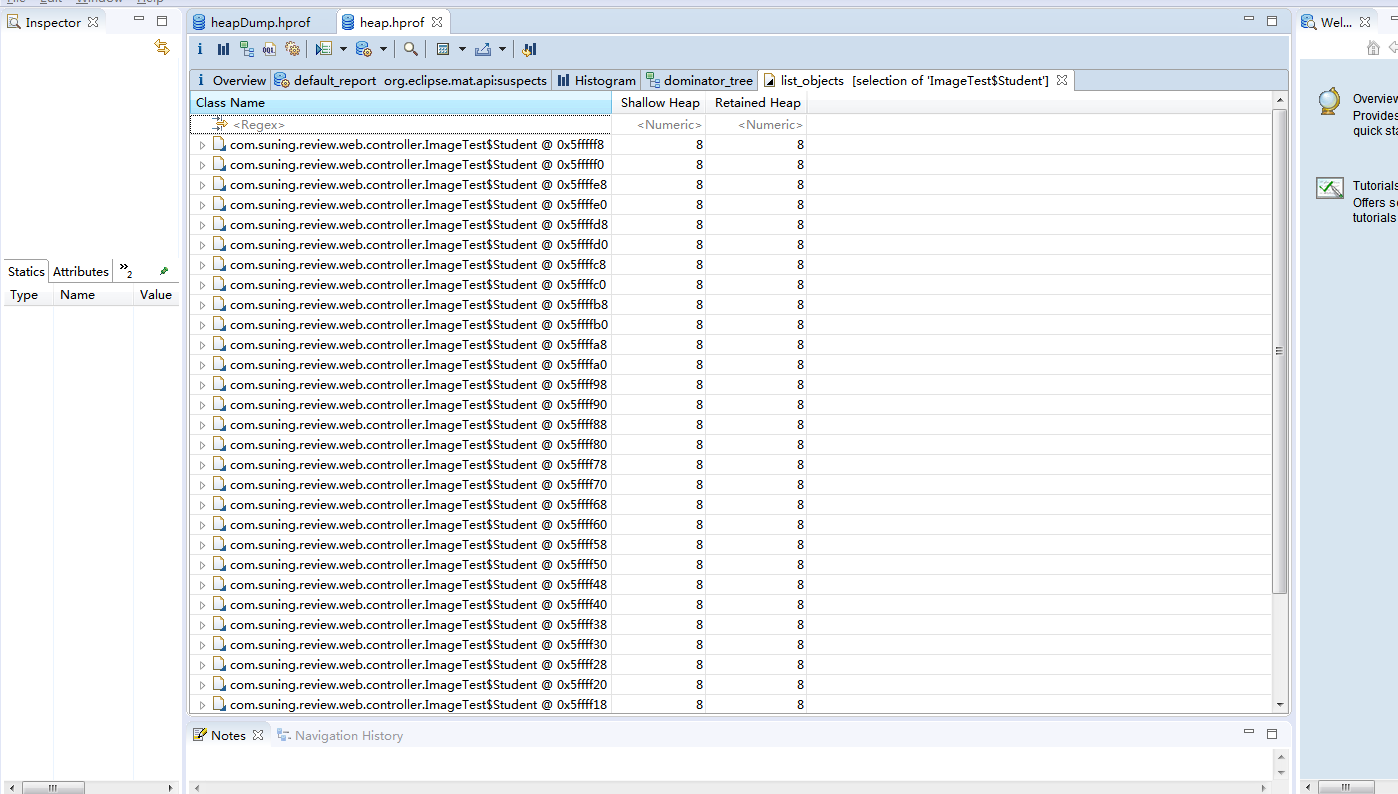Close the list_objects tab
Viewport: 1398px width, 794px height.
coord(1062,80)
